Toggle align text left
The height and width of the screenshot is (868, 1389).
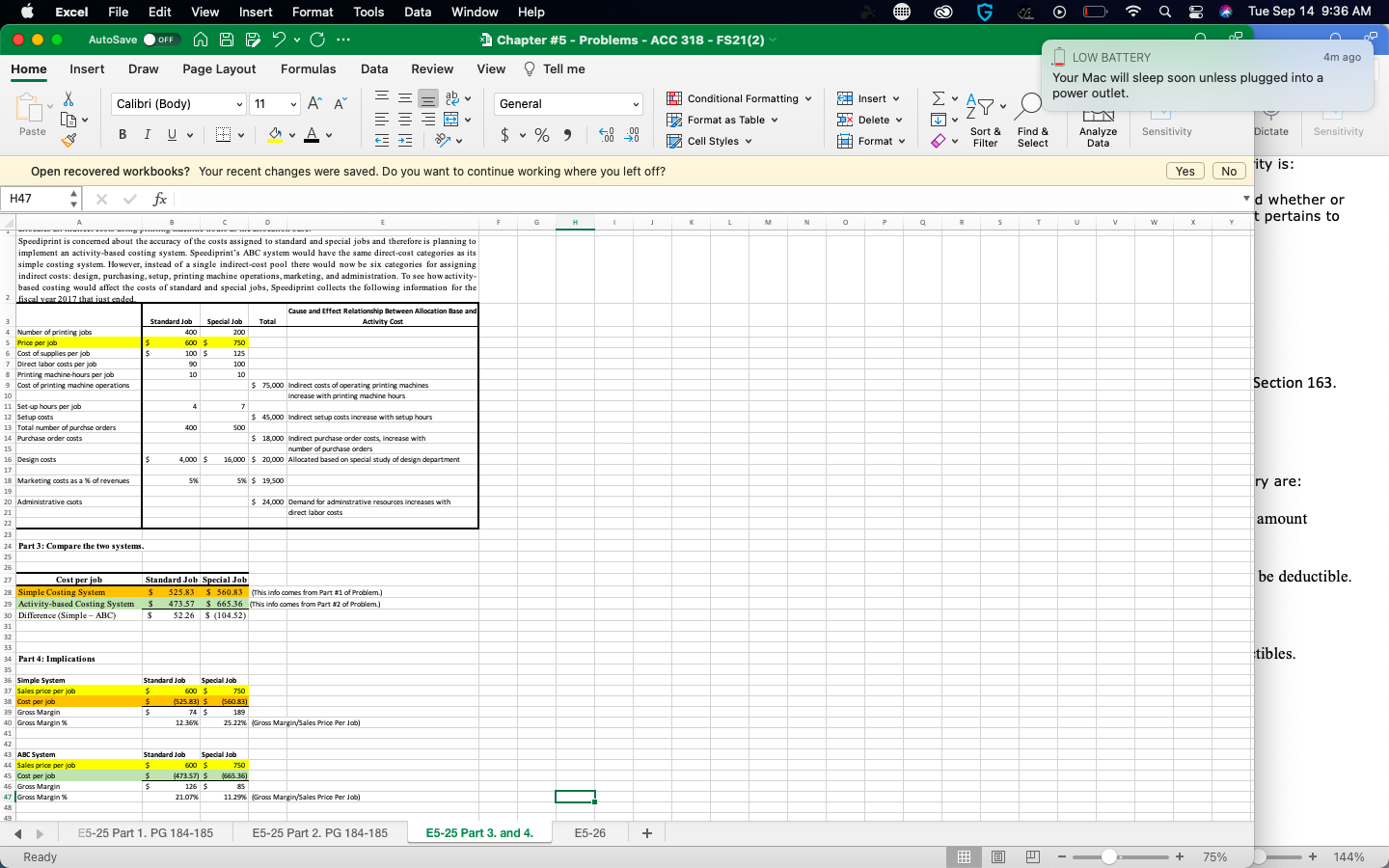382,120
